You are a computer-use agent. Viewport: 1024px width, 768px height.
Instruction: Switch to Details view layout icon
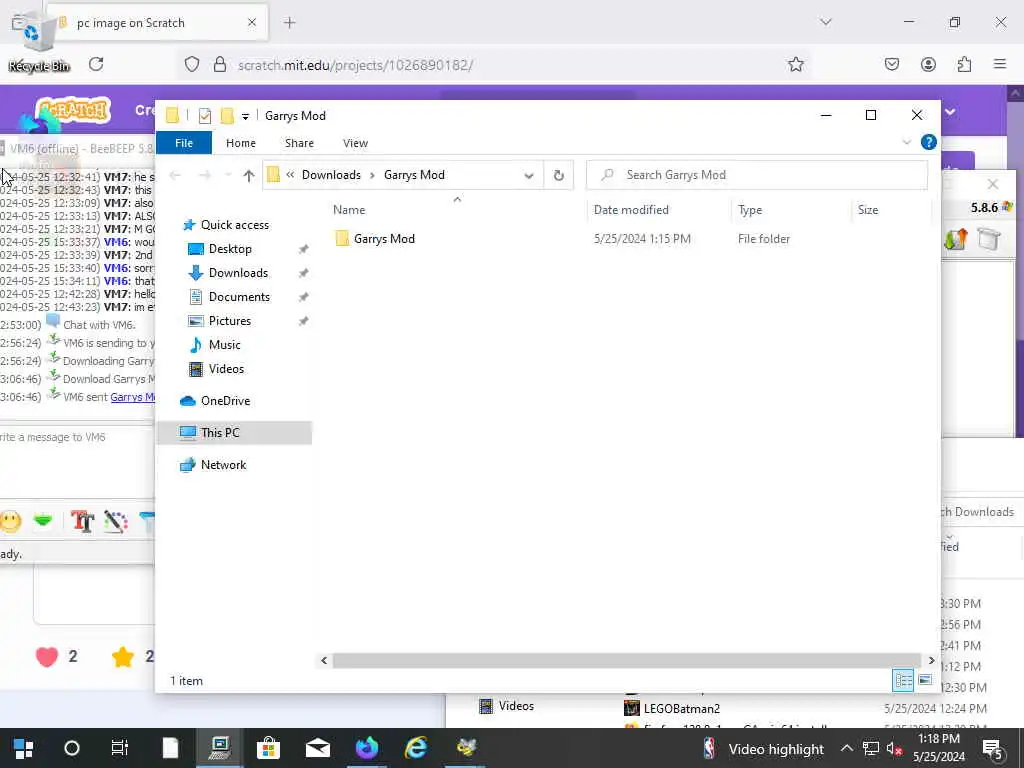[x=903, y=680]
